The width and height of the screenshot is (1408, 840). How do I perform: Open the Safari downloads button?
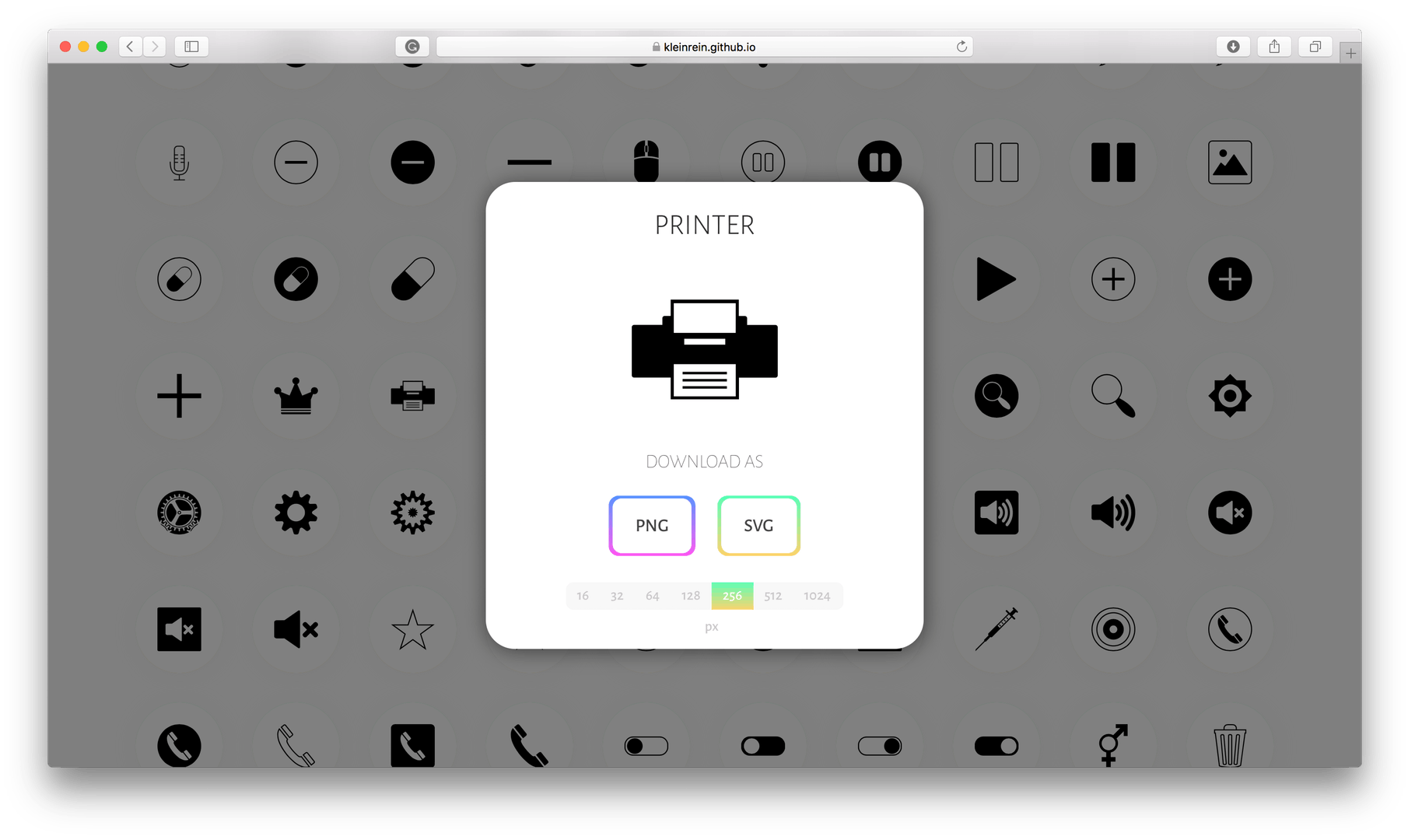pyautogui.click(x=1233, y=47)
